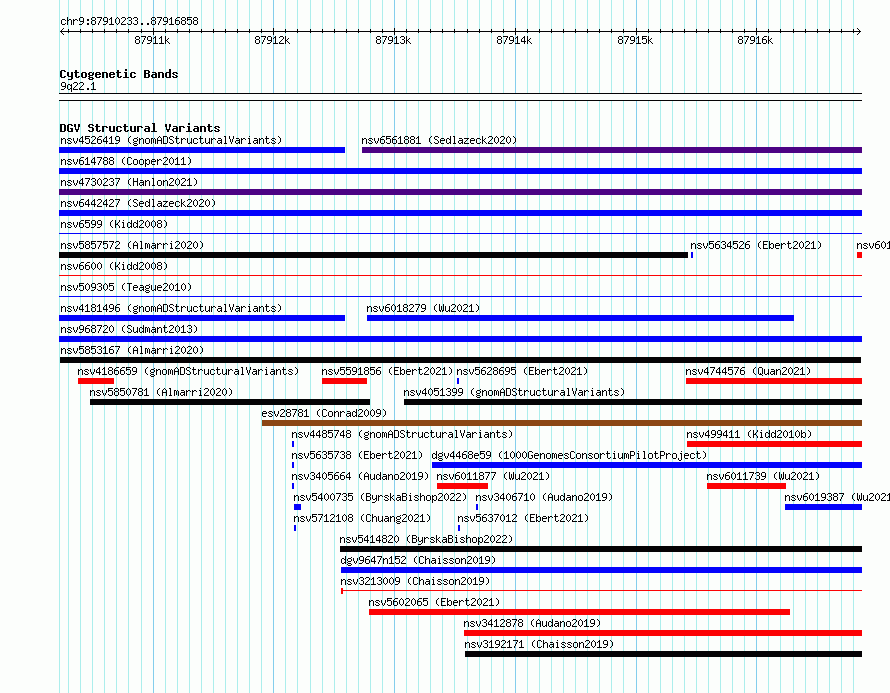
Task: Click nsv6011739 (Wu2021) label
Action: pos(763,476)
